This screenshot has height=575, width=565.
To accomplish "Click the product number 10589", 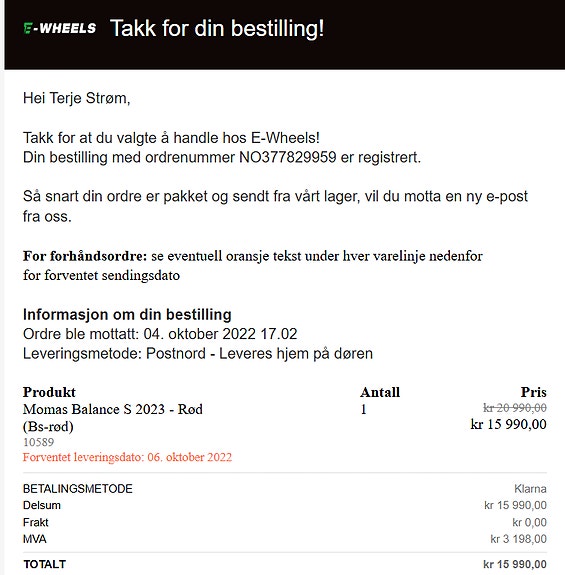I will coord(38,442).
